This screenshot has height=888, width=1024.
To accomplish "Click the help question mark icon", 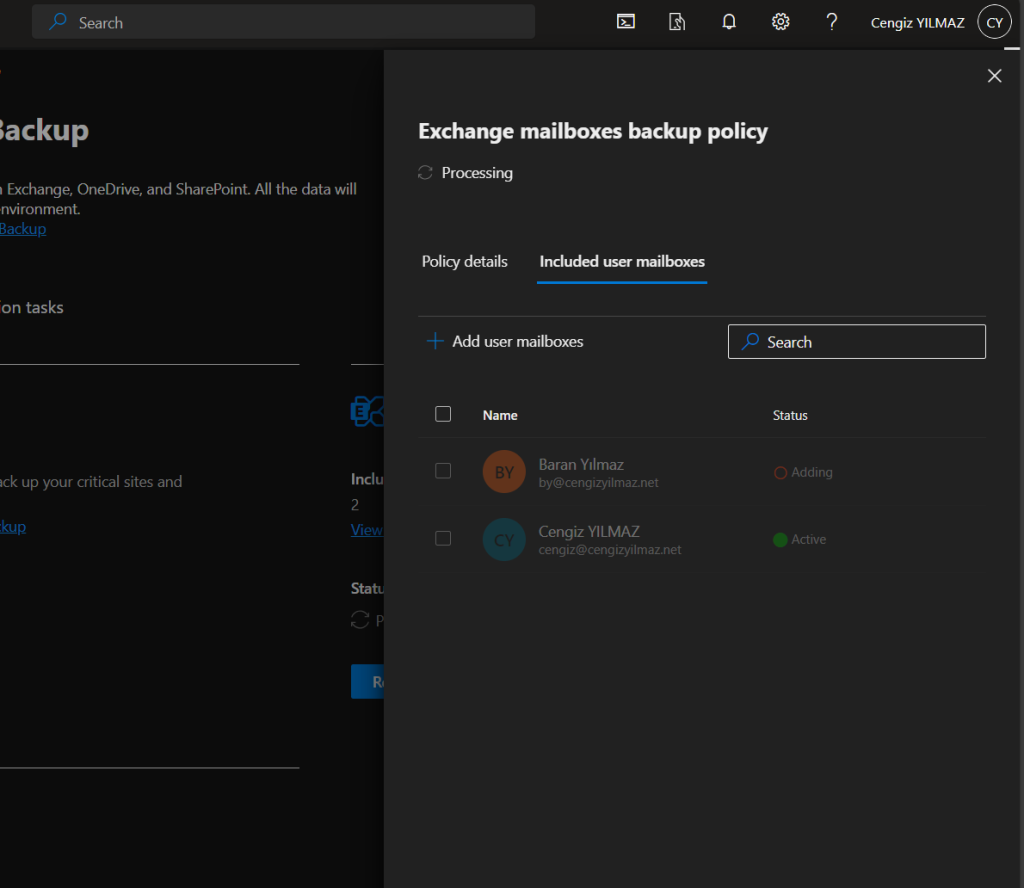I will pyautogui.click(x=831, y=22).
